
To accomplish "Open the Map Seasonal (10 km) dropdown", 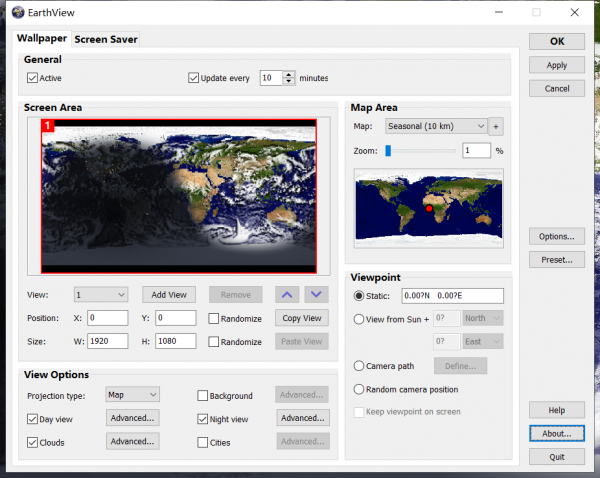I will coord(436,126).
